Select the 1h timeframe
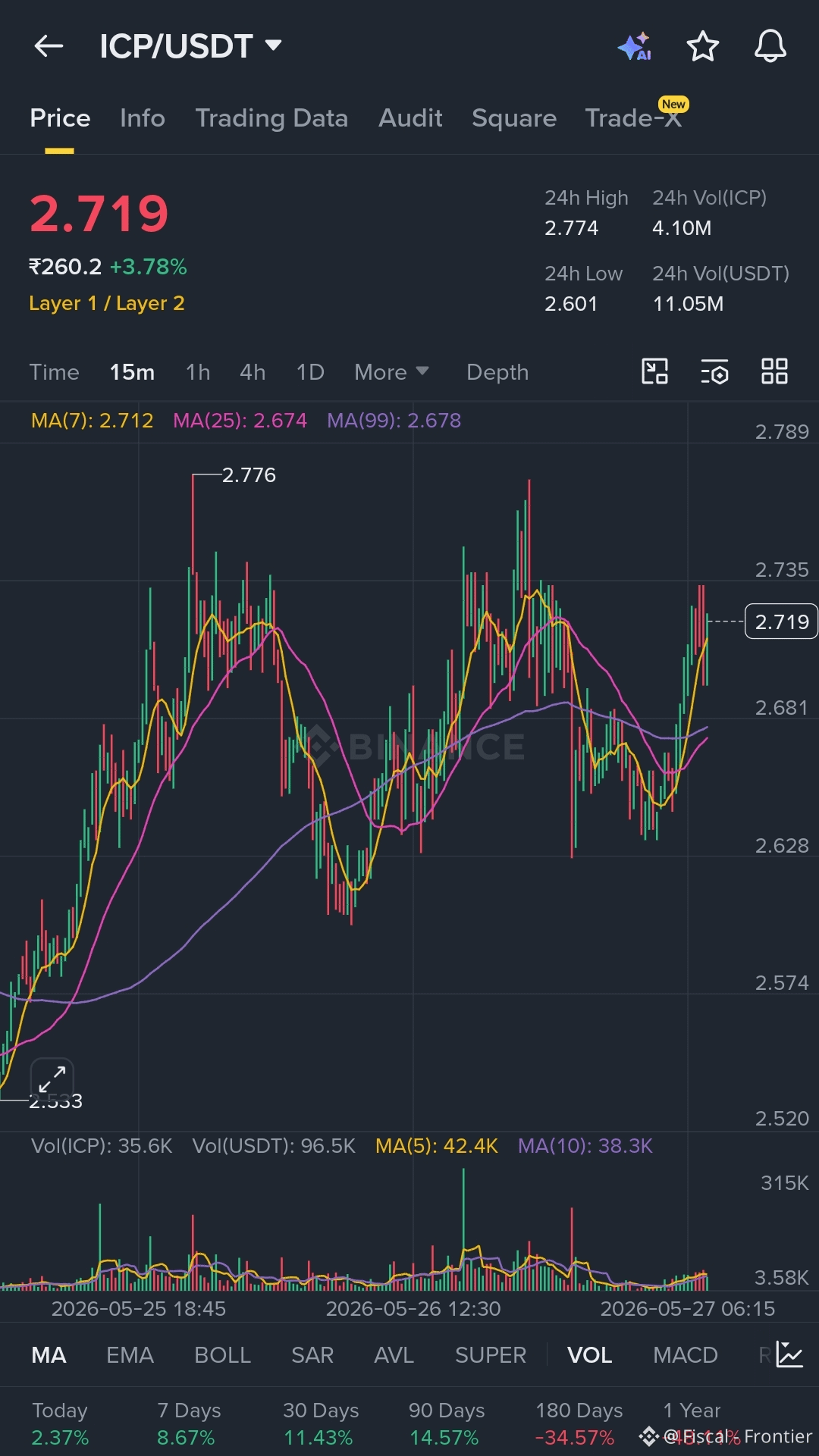Screen dimensions: 819x1456 tap(198, 372)
